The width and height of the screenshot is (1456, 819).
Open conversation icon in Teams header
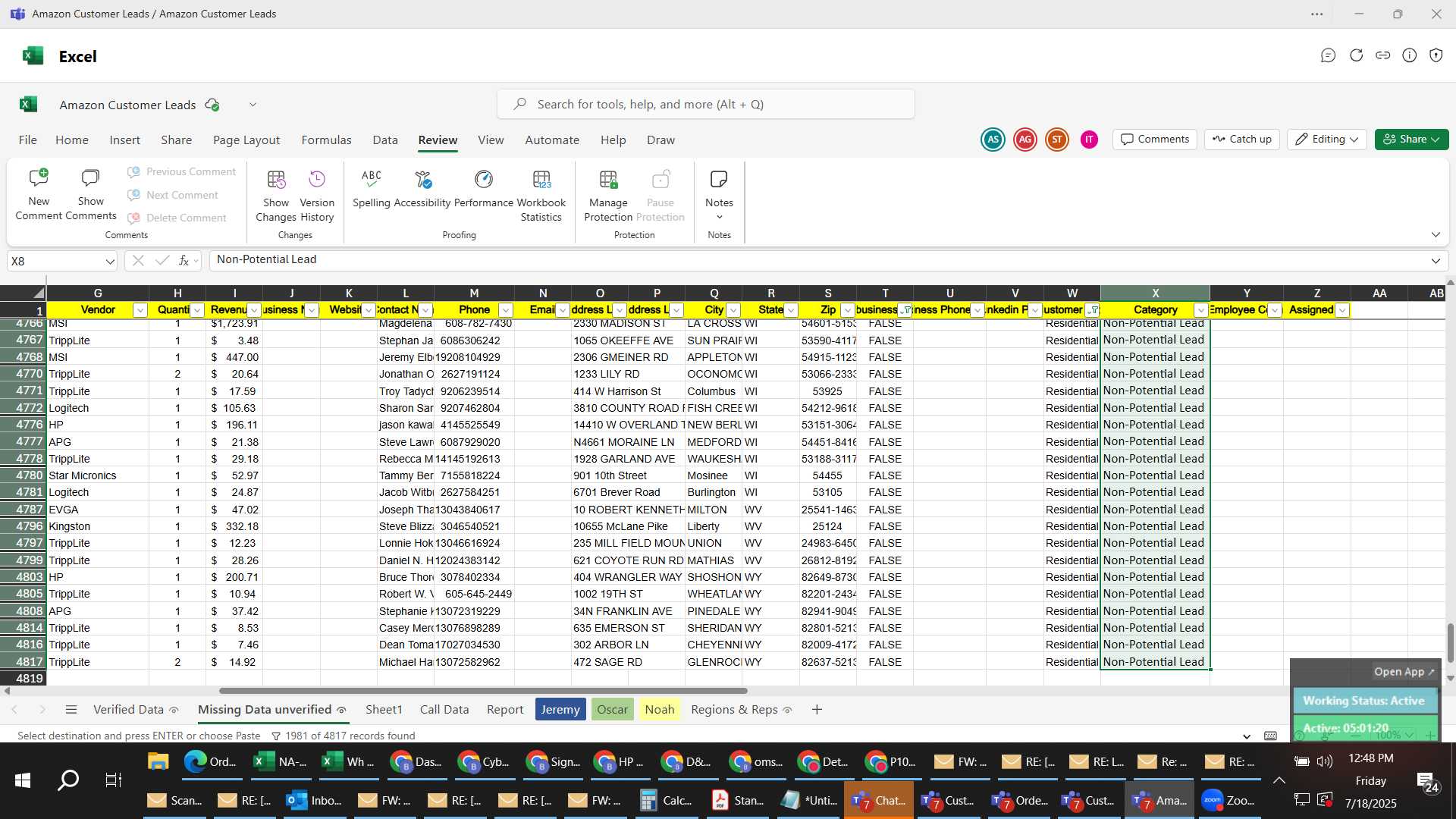click(1328, 55)
